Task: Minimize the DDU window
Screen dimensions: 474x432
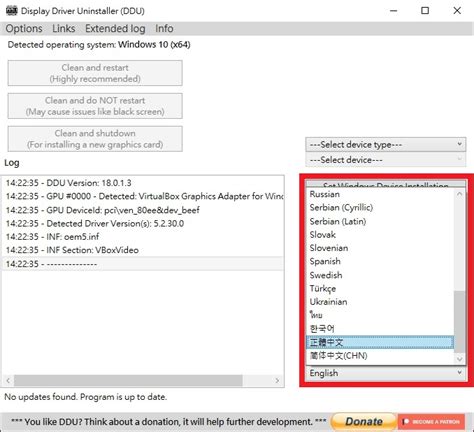Action: pyautogui.click(x=393, y=11)
